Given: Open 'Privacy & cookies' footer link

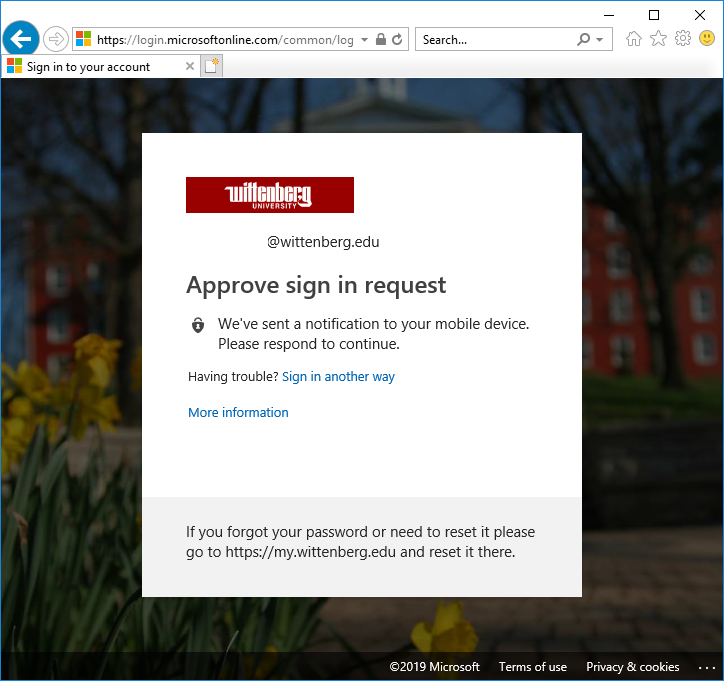Looking at the screenshot, I should click(x=633, y=667).
